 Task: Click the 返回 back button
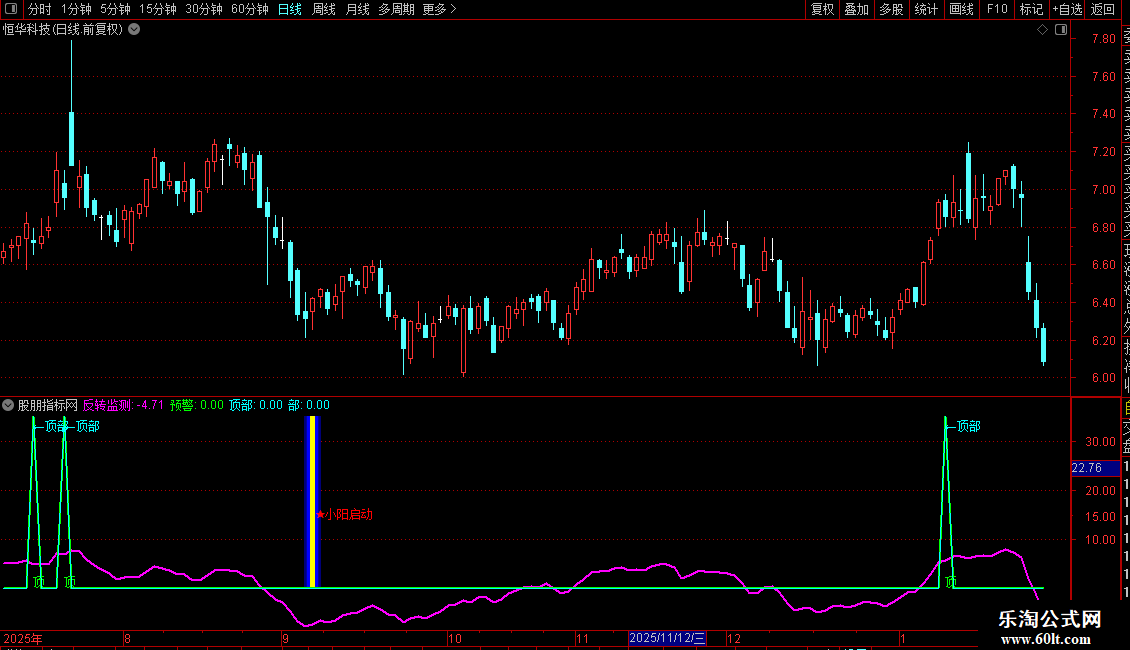click(1103, 9)
